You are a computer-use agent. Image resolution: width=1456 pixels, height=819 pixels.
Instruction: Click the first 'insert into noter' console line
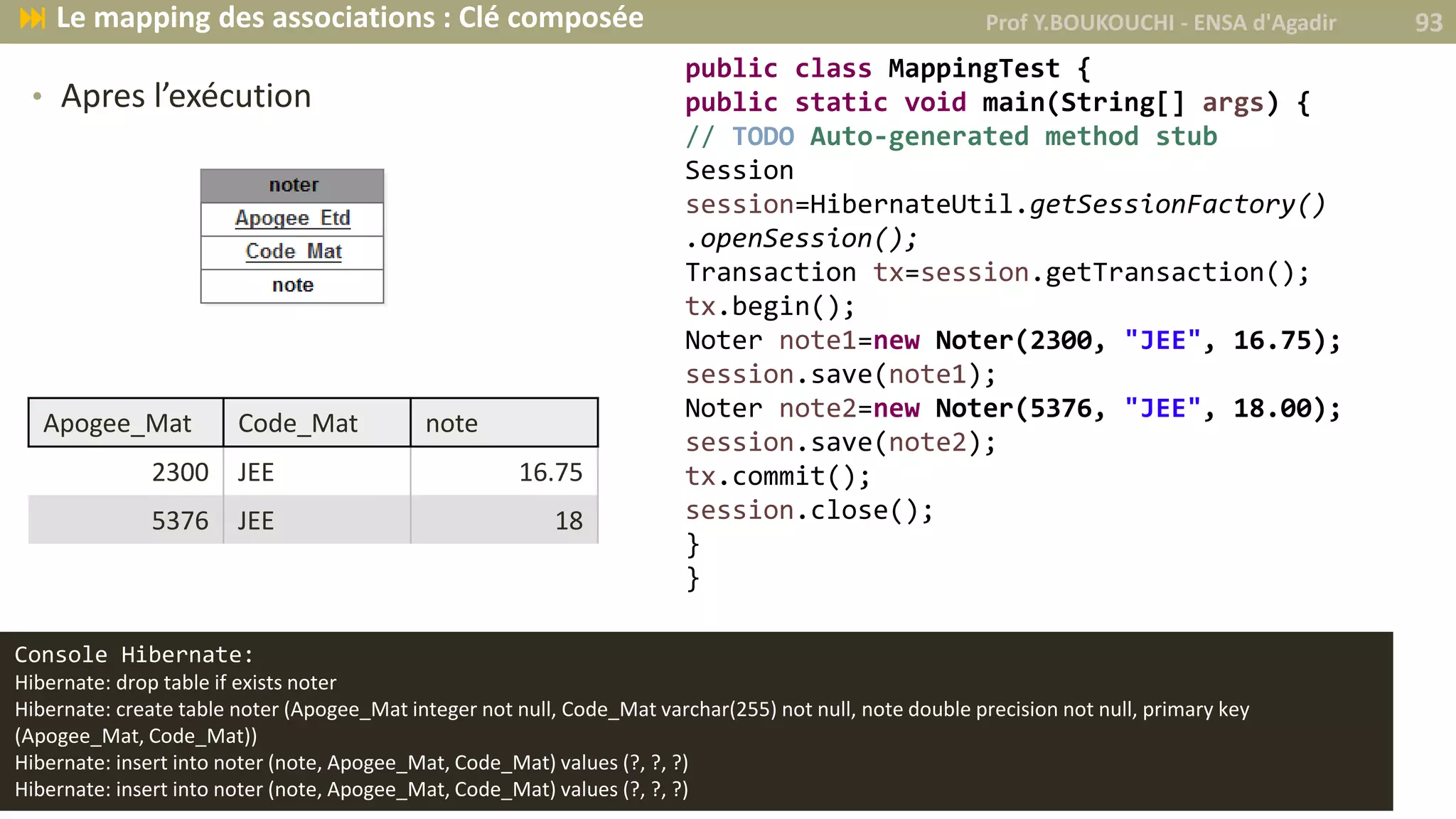tap(352, 763)
